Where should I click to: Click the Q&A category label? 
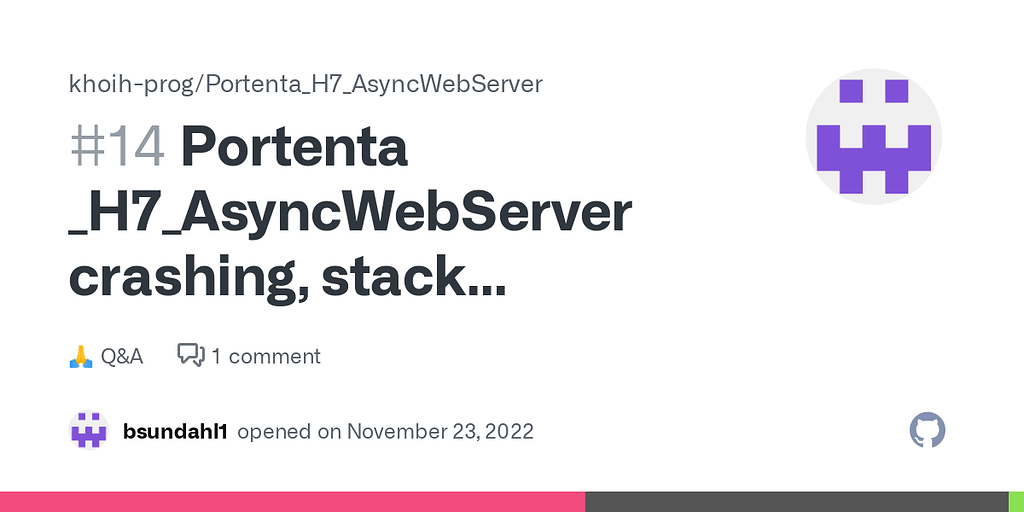tap(121, 357)
